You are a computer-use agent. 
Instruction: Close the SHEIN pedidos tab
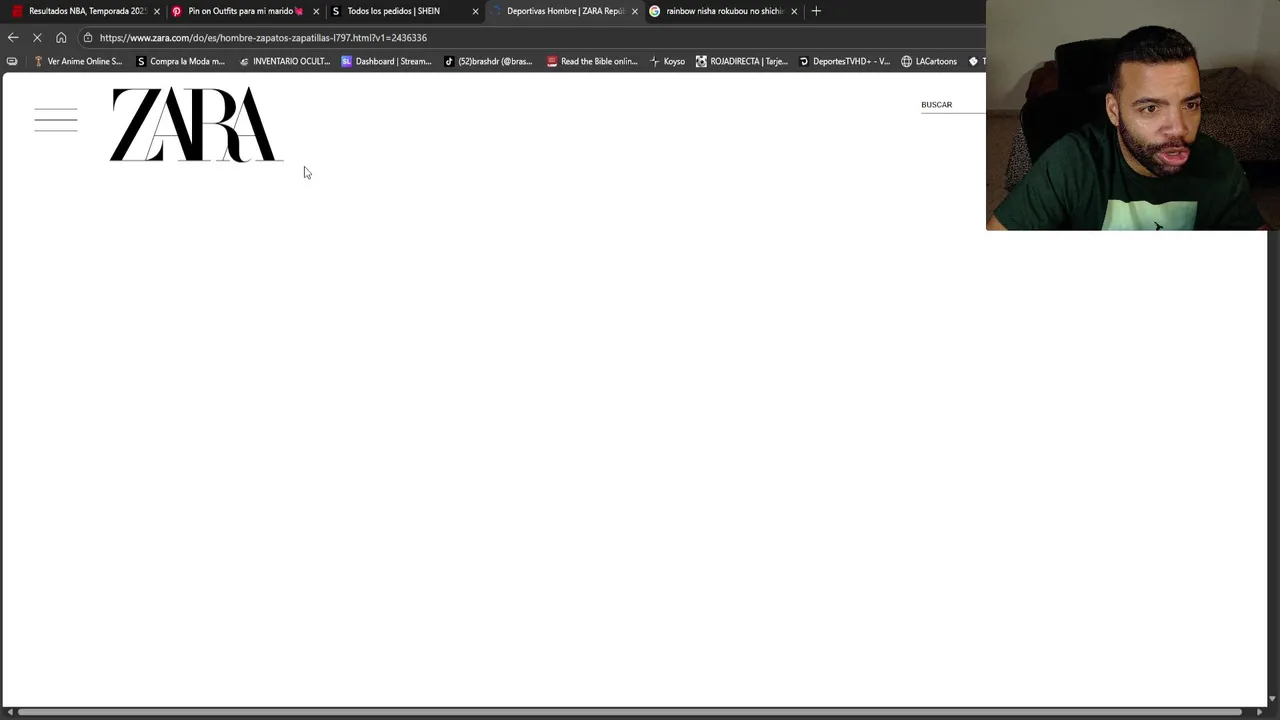475,11
